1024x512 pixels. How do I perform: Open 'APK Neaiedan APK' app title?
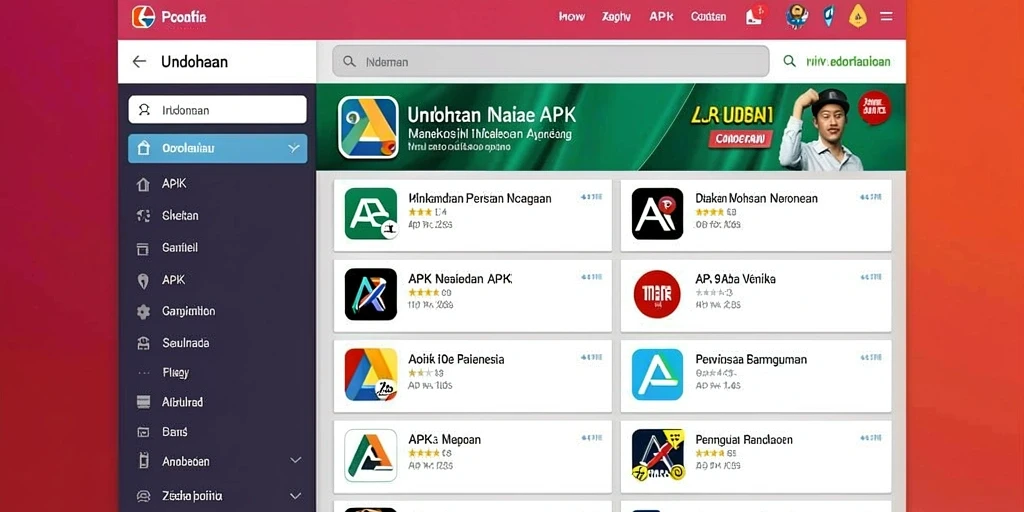coord(460,278)
